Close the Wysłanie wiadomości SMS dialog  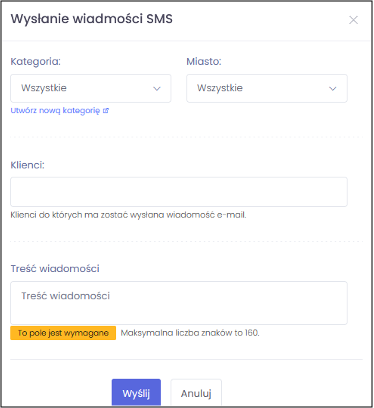[x=353, y=20]
